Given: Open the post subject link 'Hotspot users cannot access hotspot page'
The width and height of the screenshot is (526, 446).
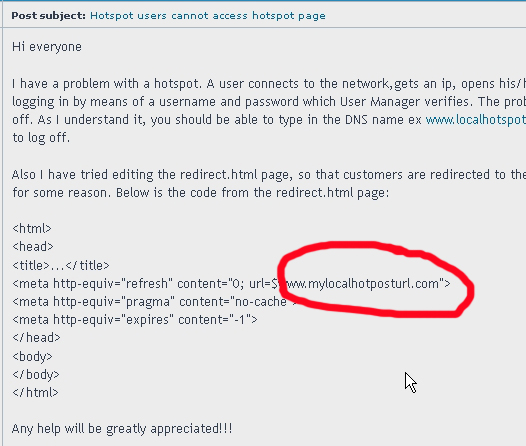Looking at the screenshot, I should tap(208, 16).
